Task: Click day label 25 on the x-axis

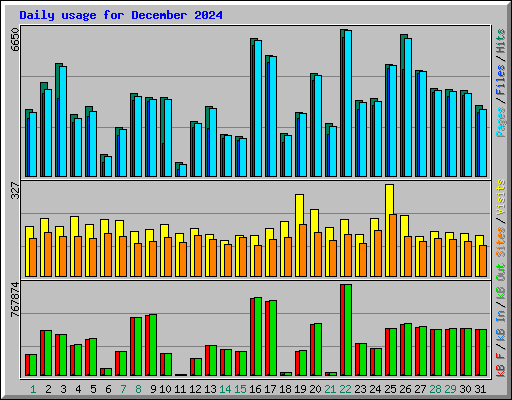Action: click(x=390, y=389)
